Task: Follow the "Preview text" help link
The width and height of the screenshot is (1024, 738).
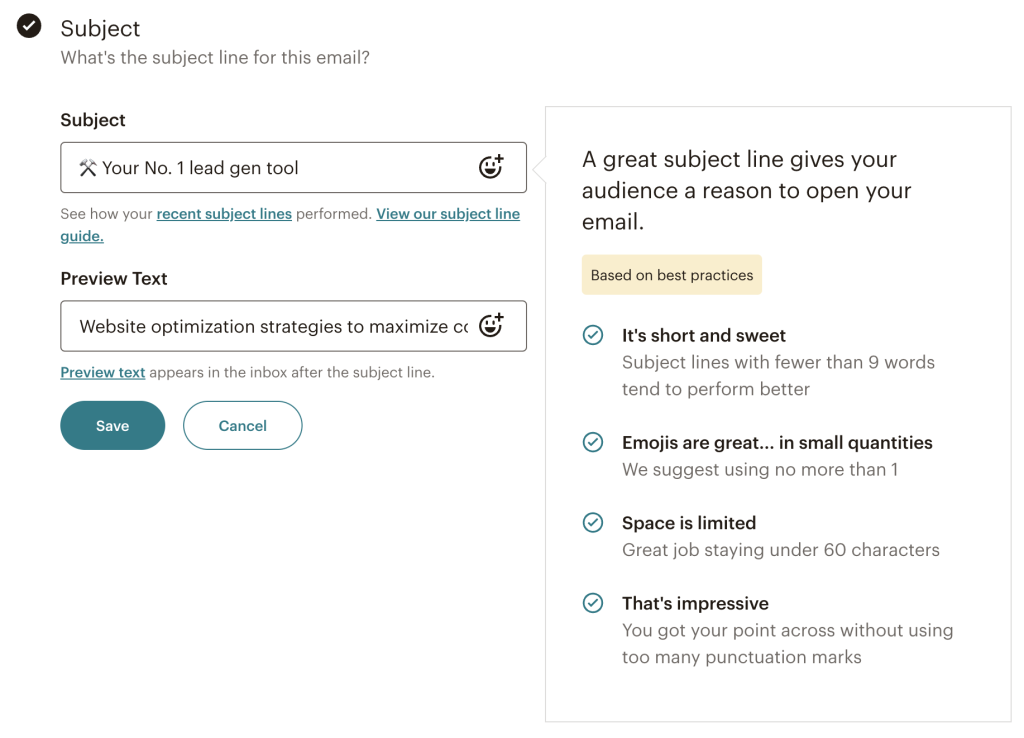Action: point(103,372)
